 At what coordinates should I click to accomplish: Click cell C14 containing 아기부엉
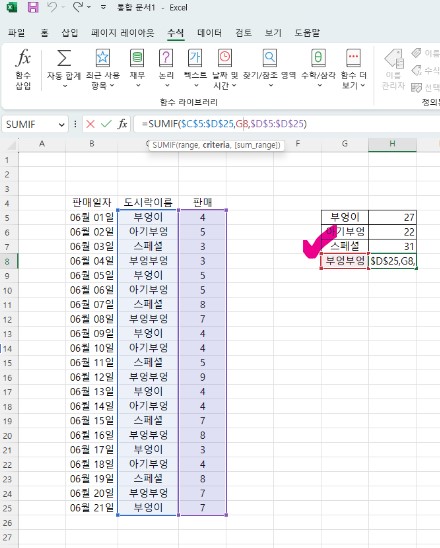pos(148,348)
